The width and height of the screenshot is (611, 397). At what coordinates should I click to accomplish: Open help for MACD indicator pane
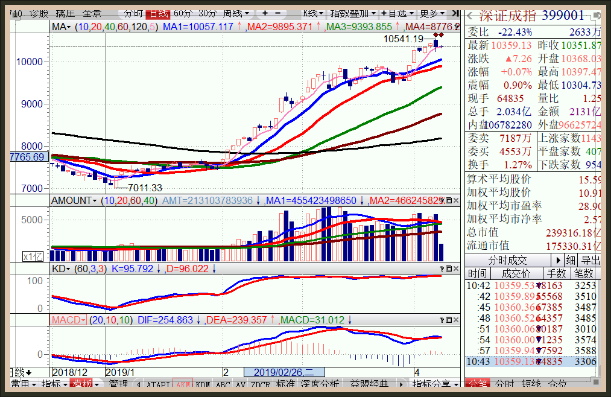click(x=442, y=320)
